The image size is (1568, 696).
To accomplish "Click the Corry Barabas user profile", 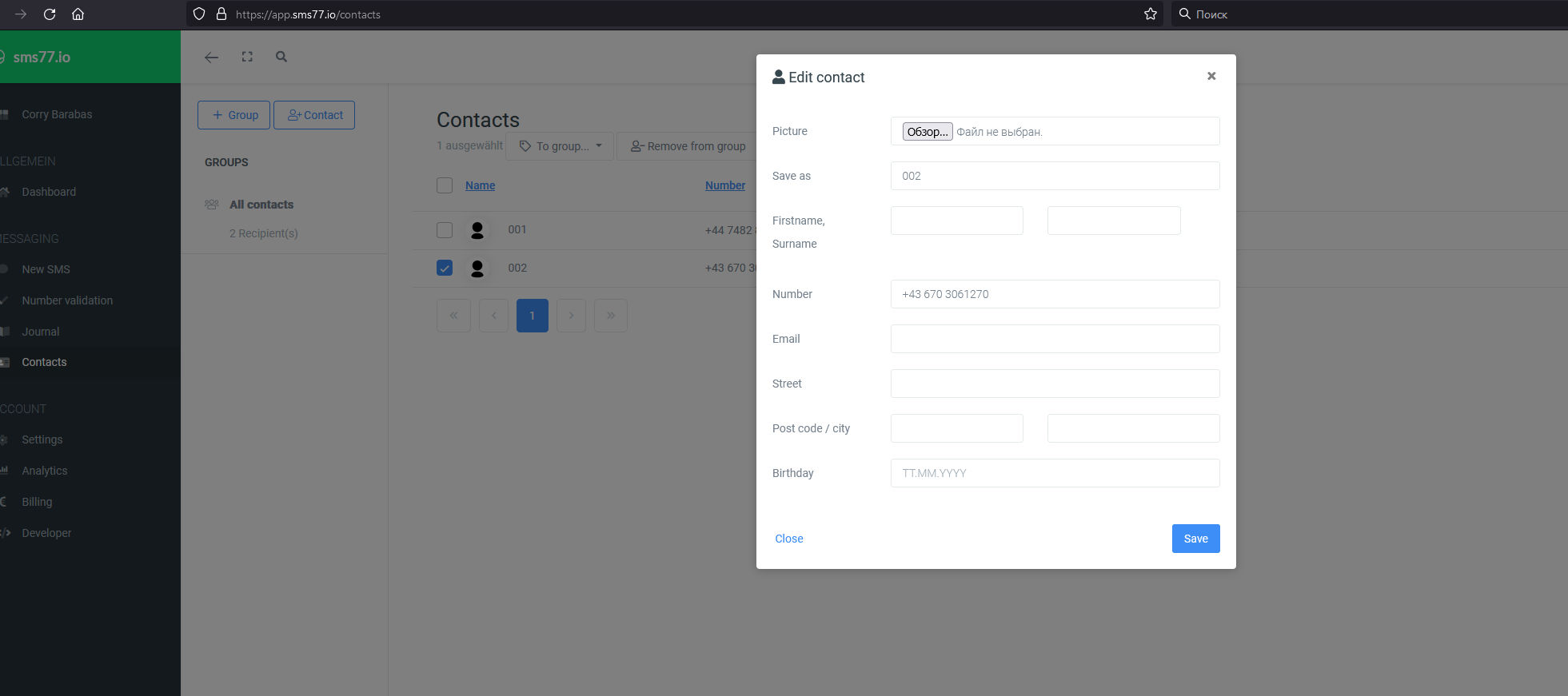I will tap(57, 114).
